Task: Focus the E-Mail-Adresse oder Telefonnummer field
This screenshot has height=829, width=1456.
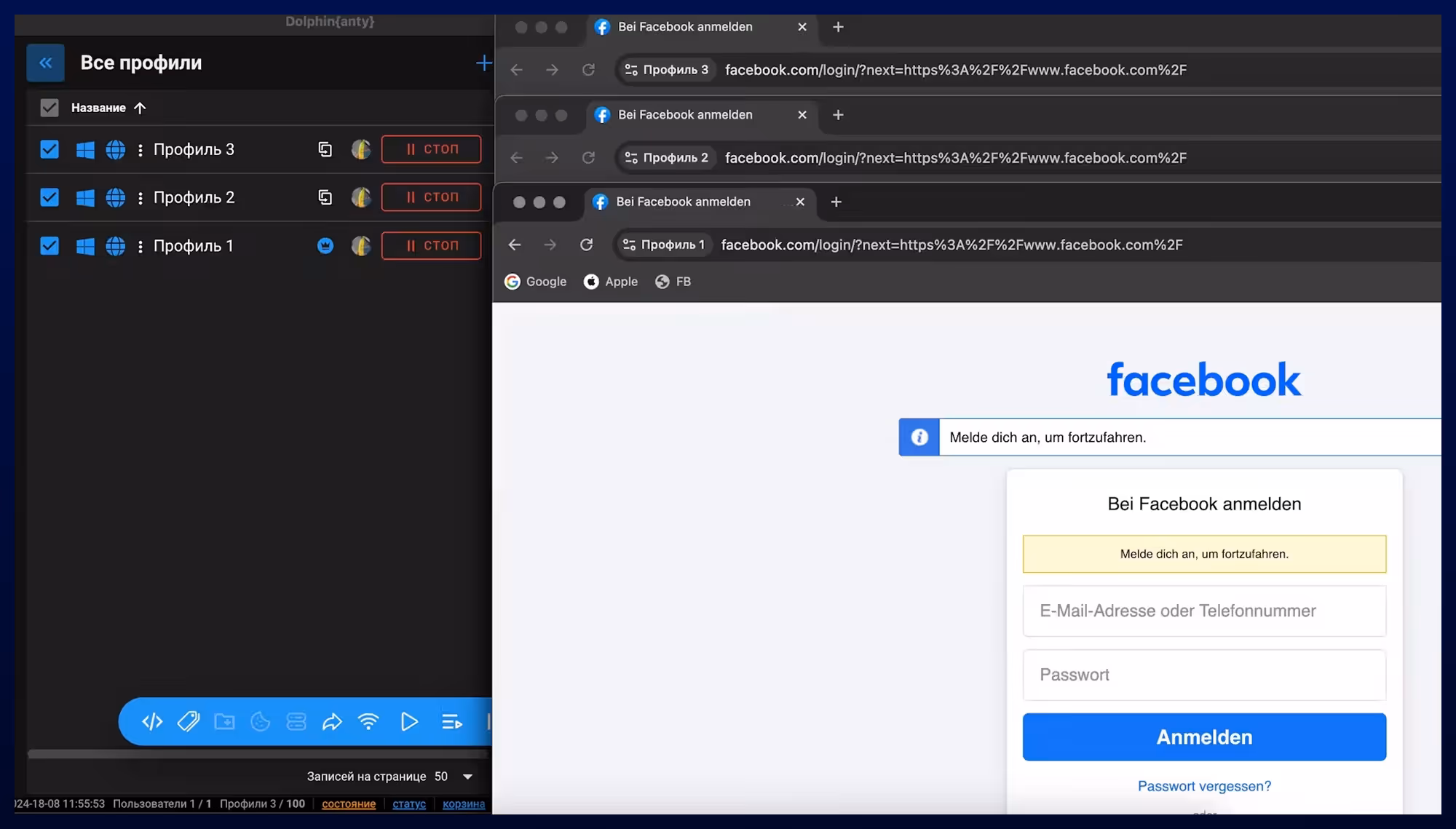Action: pos(1204,611)
